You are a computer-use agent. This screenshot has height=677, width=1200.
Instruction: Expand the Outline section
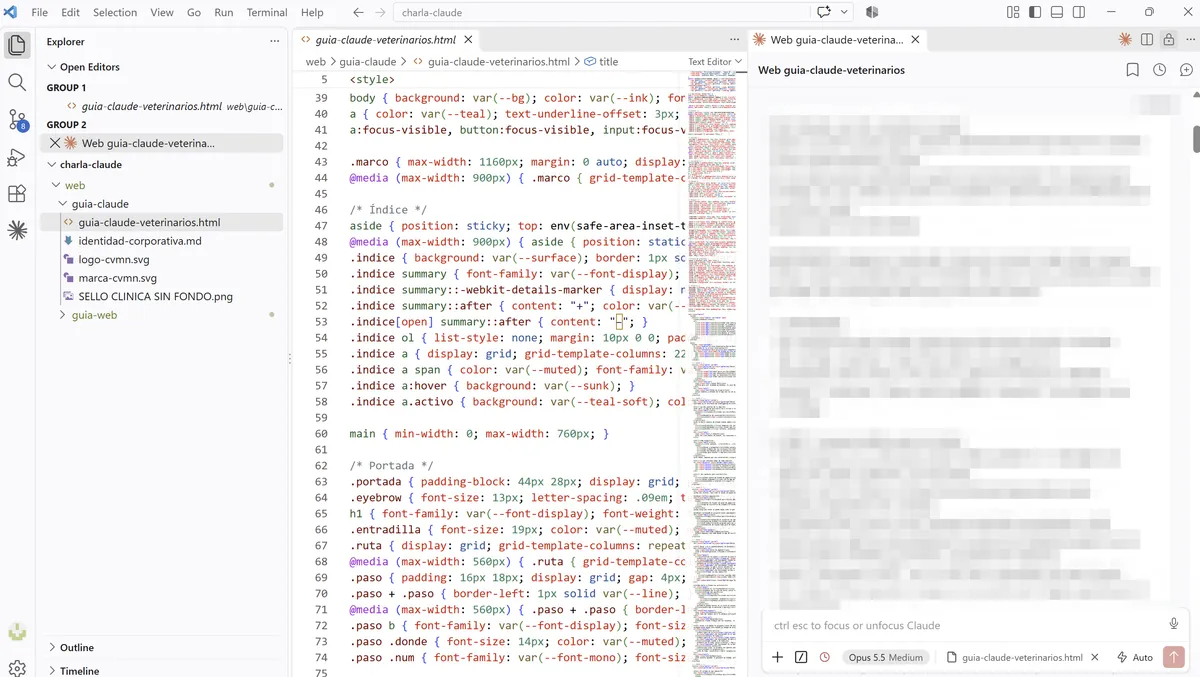tap(76, 647)
